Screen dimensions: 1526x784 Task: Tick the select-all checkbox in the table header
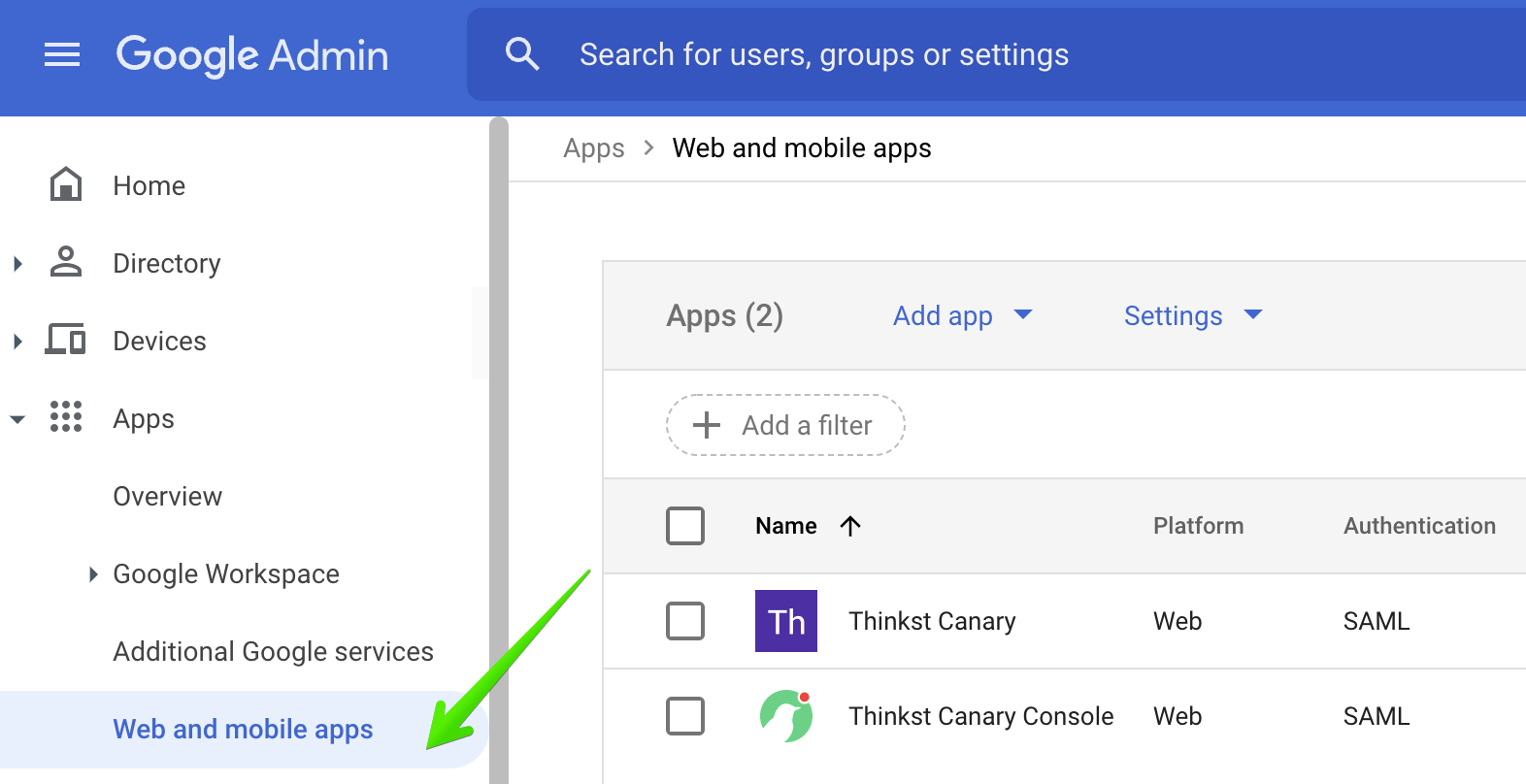685,526
